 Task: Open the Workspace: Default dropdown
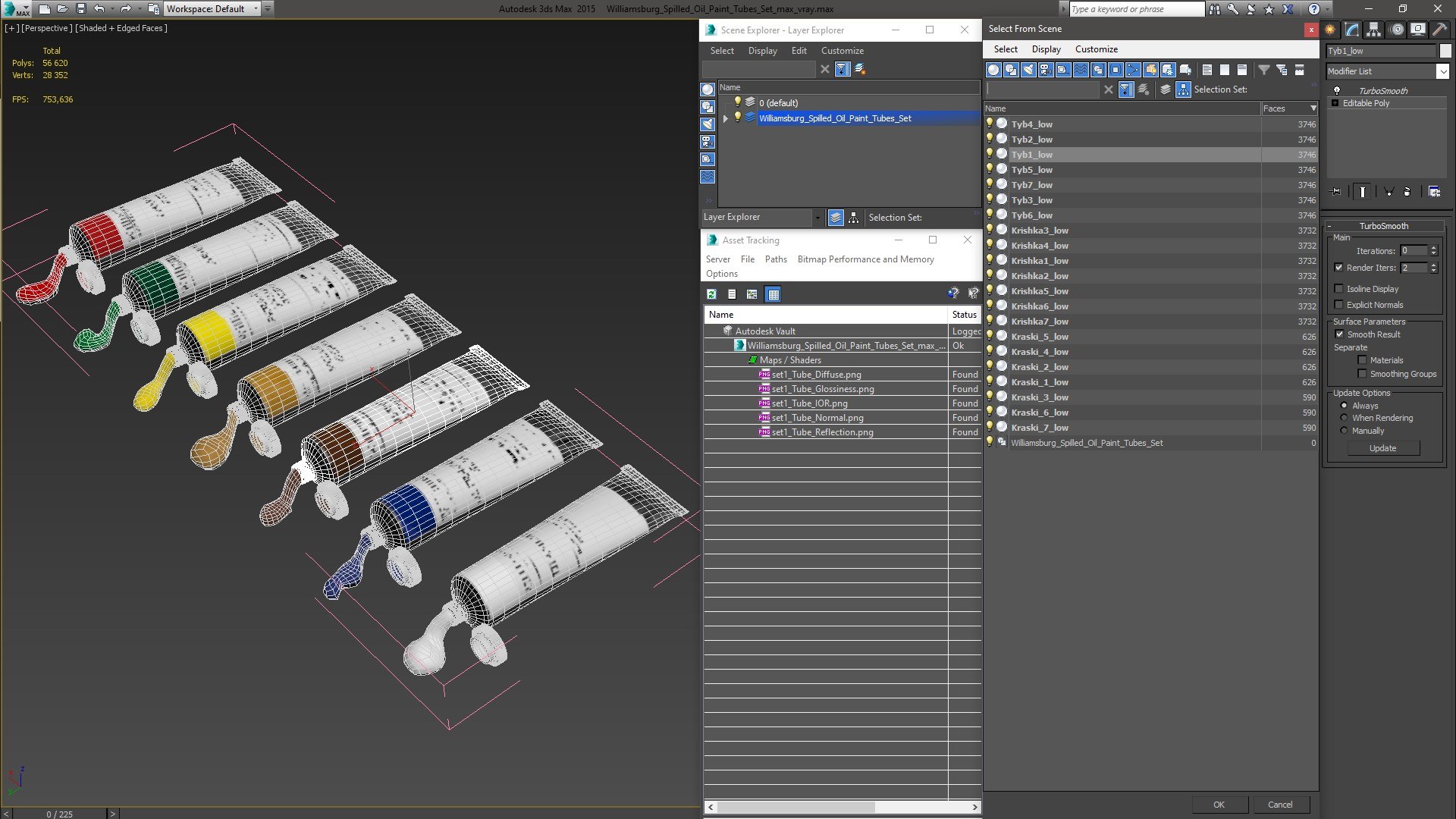[212, 9]
